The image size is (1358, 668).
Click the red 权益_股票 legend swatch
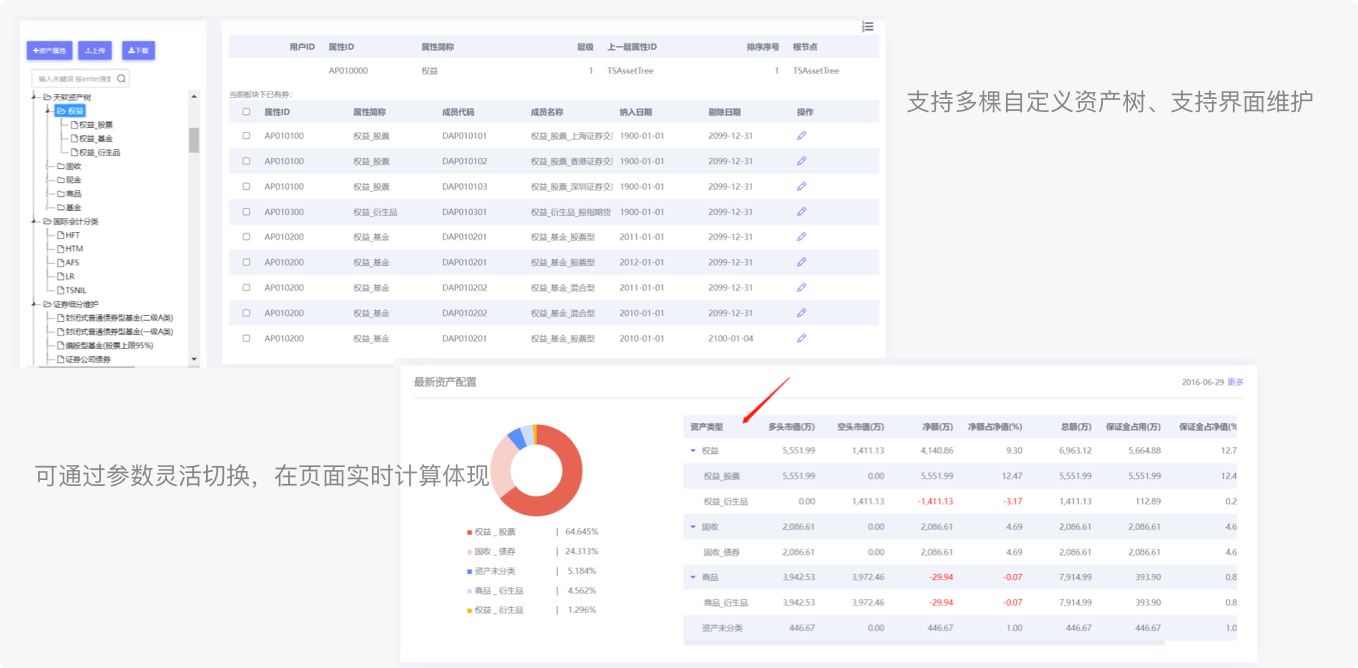(x=469, y=532)
